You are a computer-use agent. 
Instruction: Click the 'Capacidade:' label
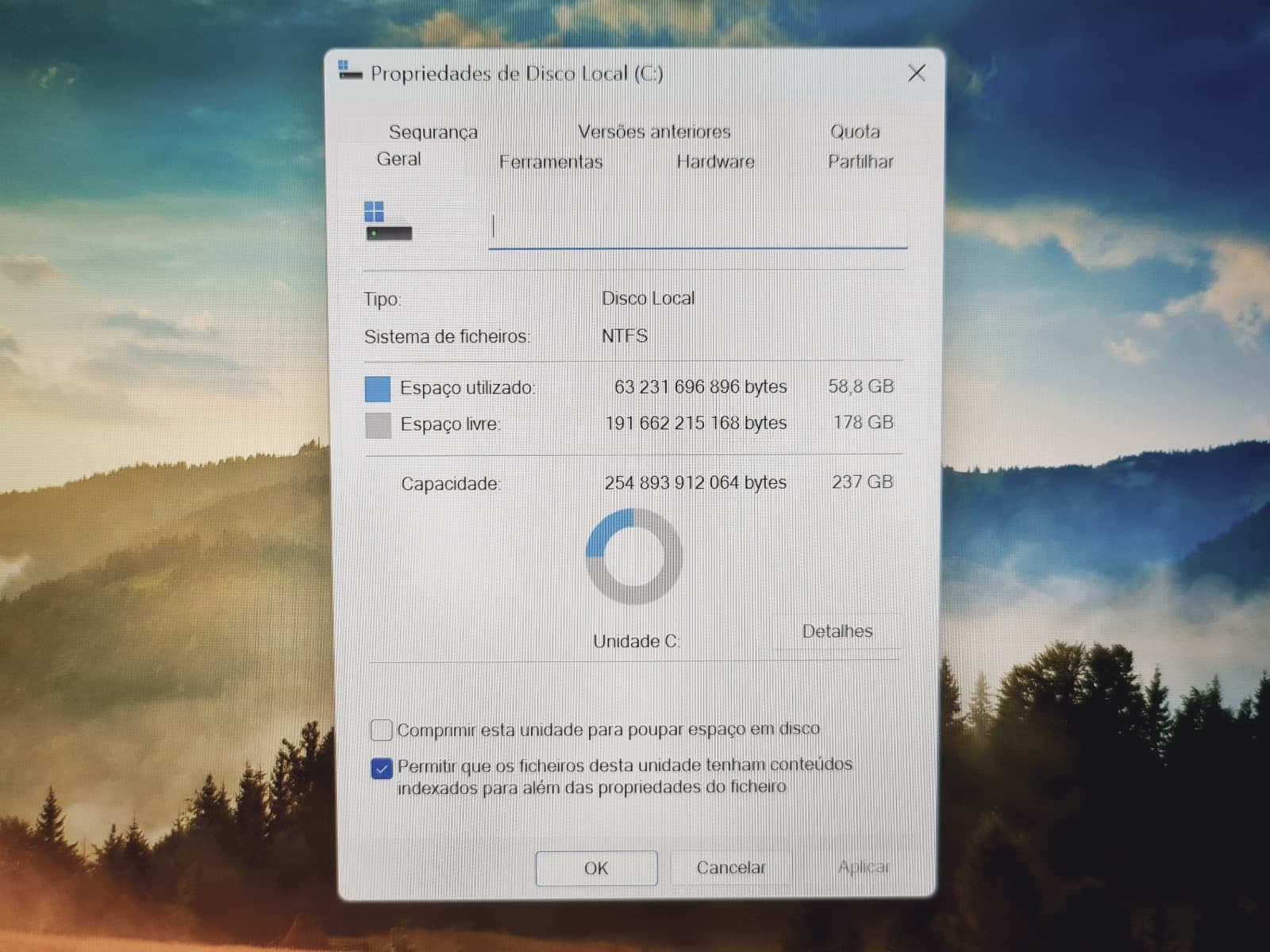451,483
